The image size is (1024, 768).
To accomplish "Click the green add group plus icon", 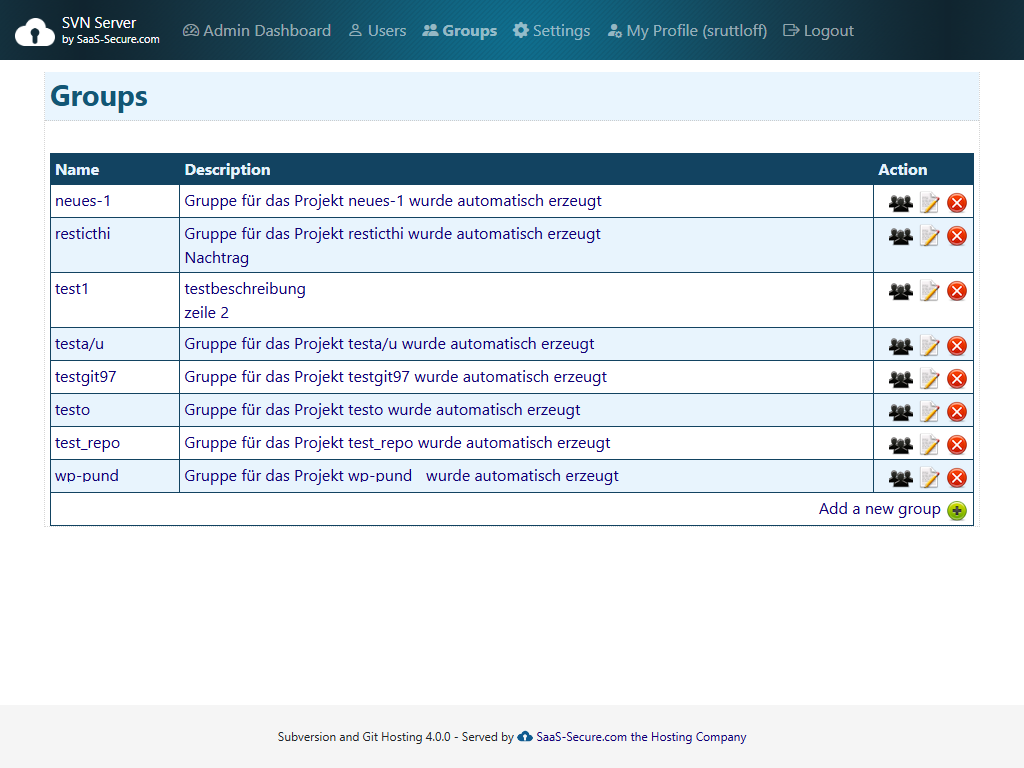I will point(957,511).
